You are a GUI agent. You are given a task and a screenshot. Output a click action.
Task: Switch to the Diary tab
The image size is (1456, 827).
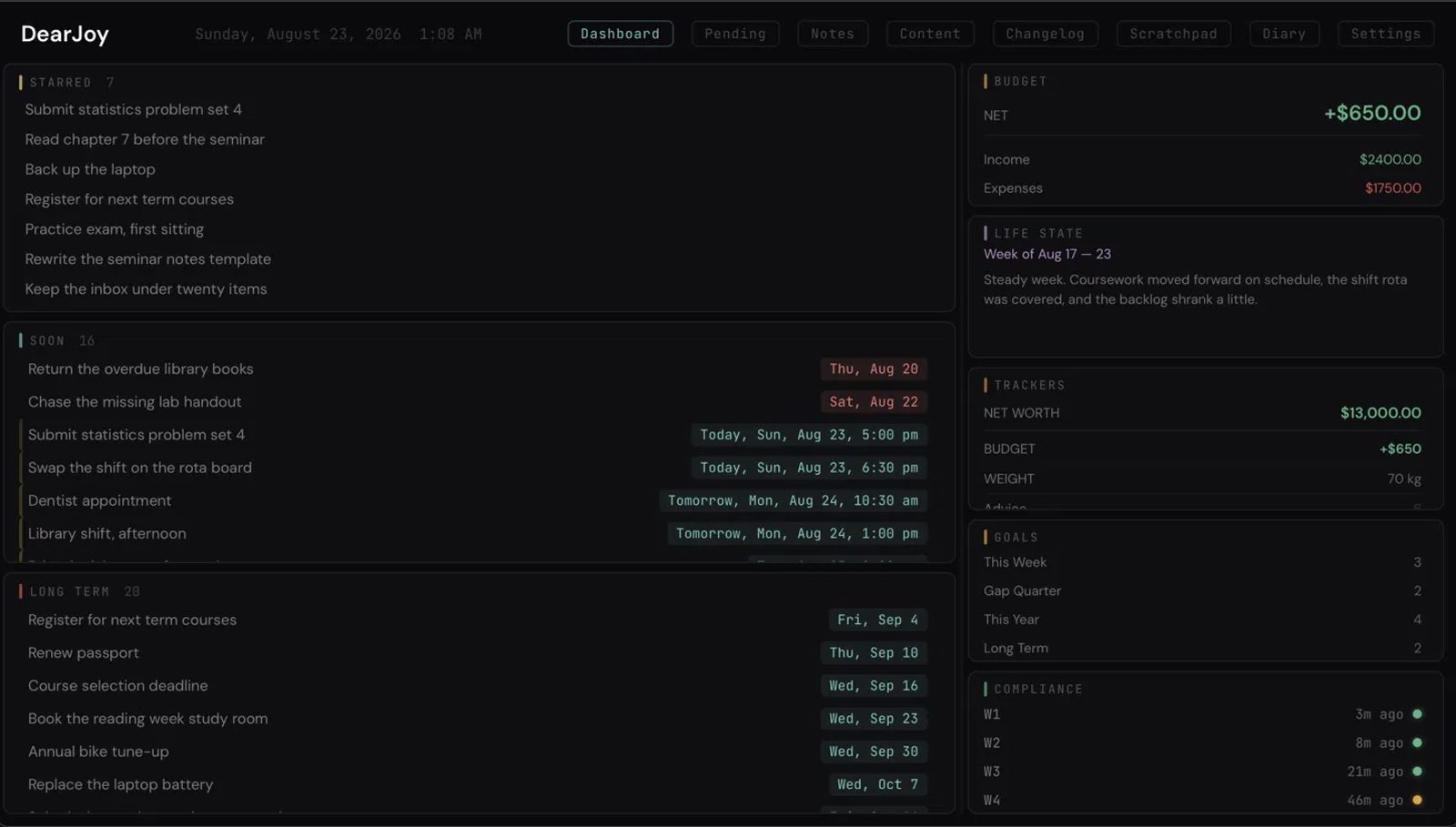(1284, 34)
